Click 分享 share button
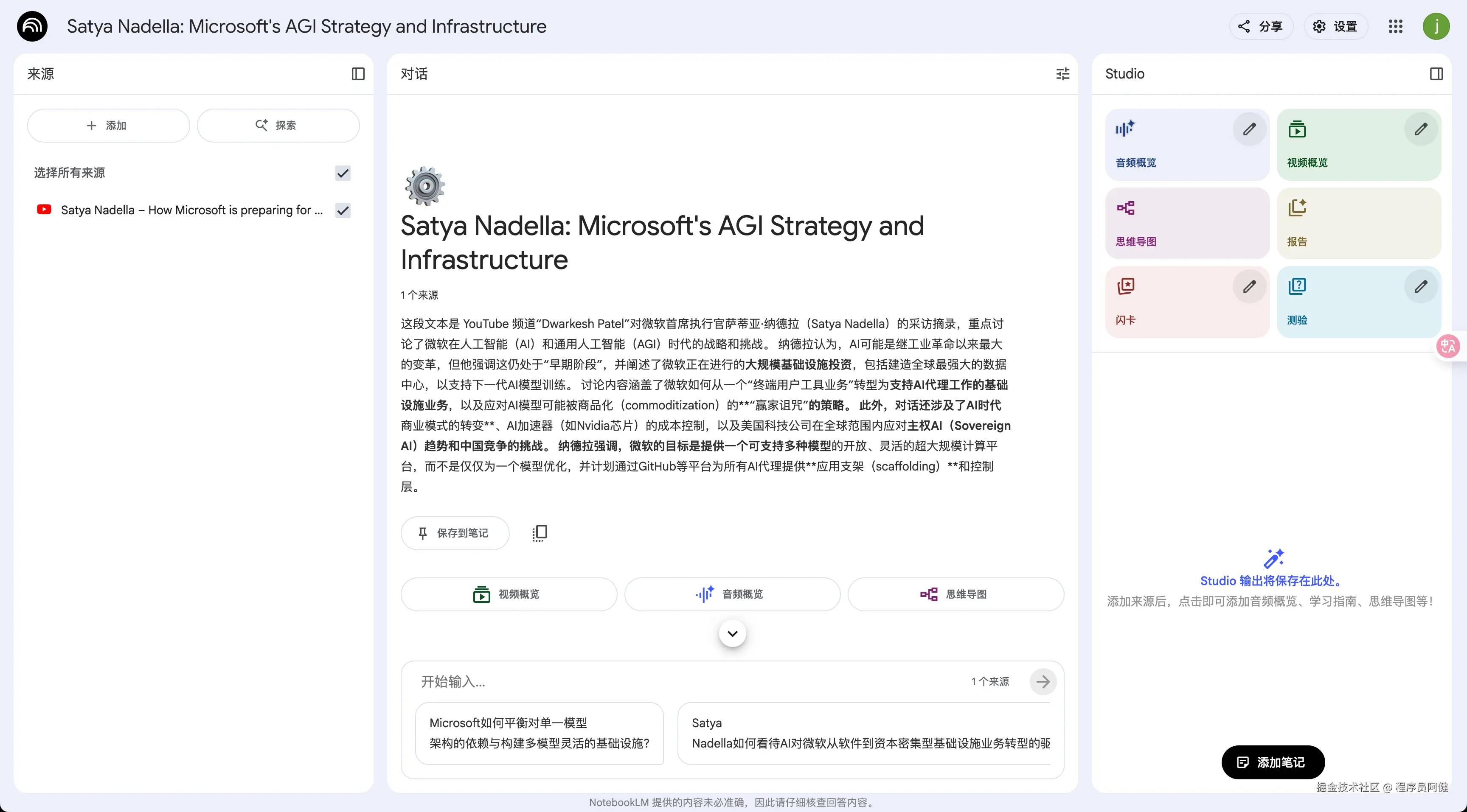Screen dimensions: 1467x812 pos(1261,26)
